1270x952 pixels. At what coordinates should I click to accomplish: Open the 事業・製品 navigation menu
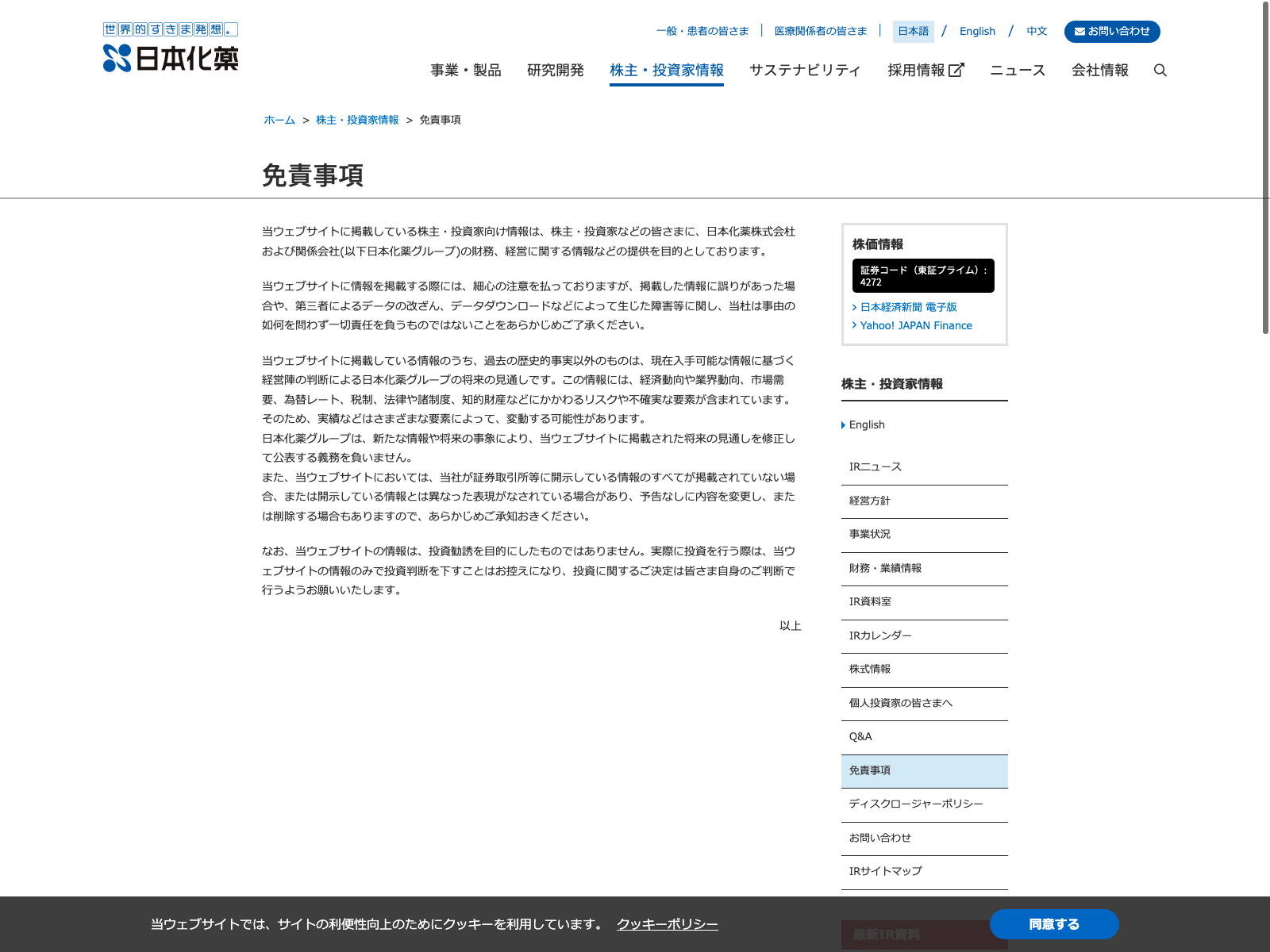coord(466,71)
